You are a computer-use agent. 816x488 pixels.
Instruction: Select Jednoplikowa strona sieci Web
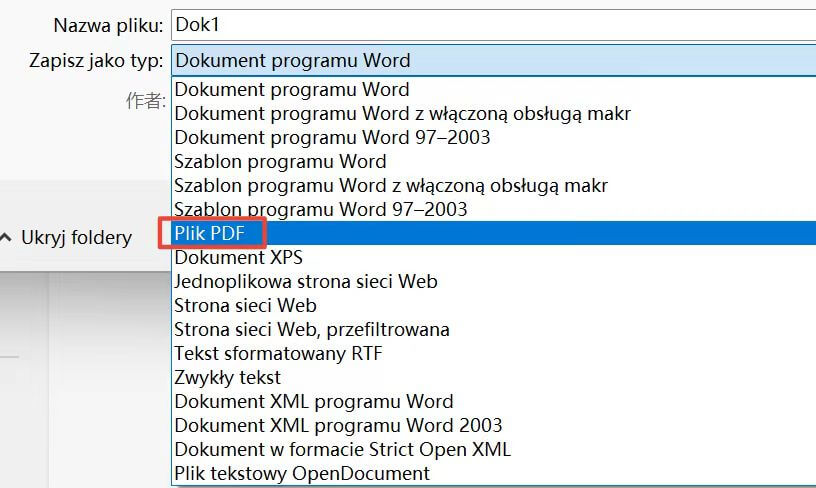(493, 281)
